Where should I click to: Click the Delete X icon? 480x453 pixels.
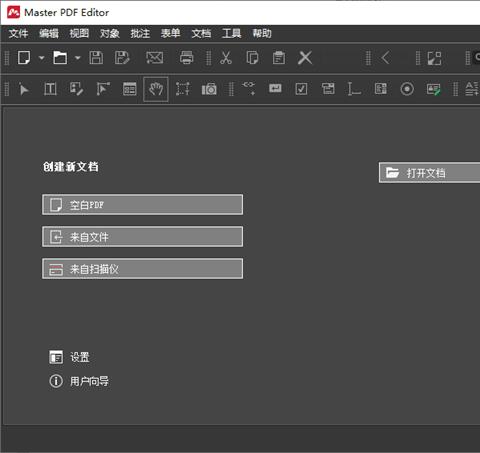pos(305,58)
